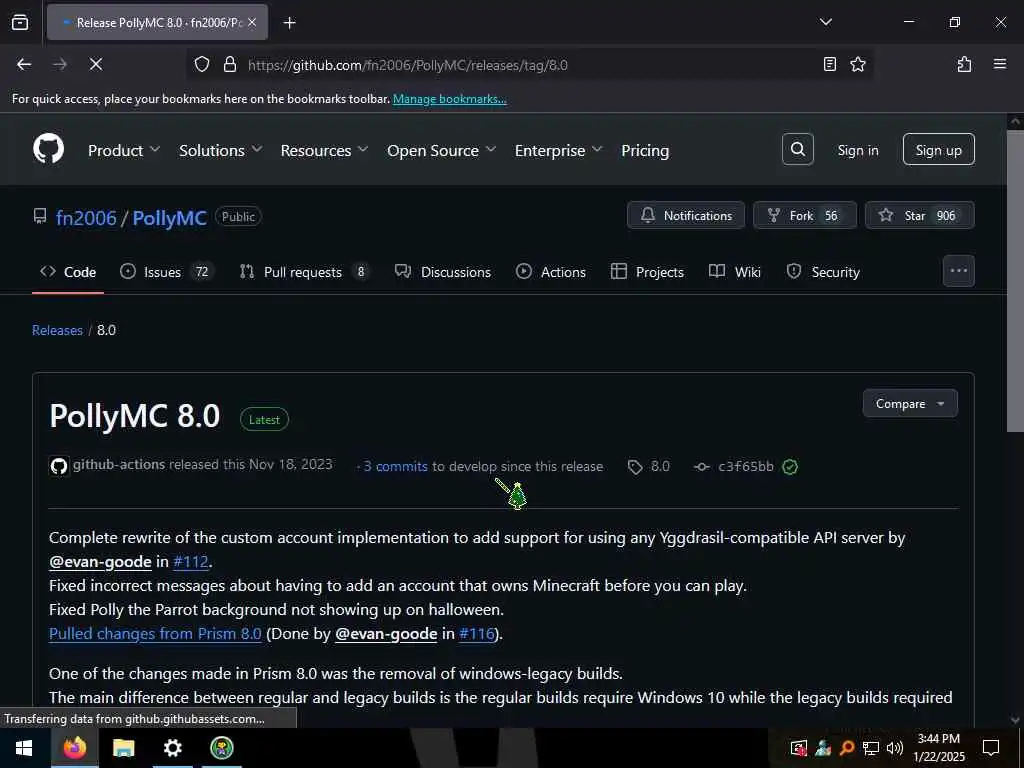Expand the Product navigation dropdown
This screenshot has height=768, width=1024.
(123, 150)
